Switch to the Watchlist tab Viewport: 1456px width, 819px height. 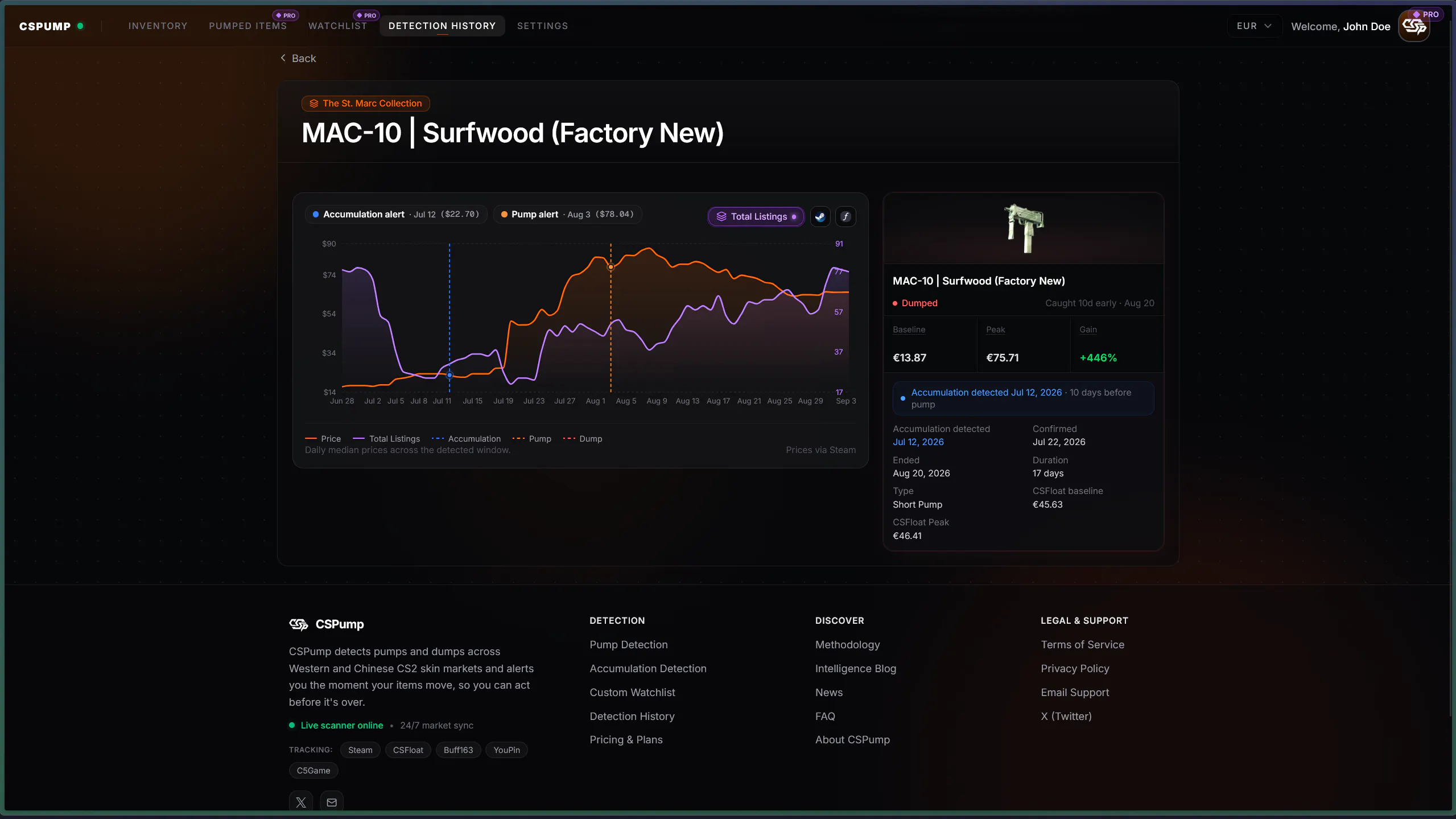(338, 26)
